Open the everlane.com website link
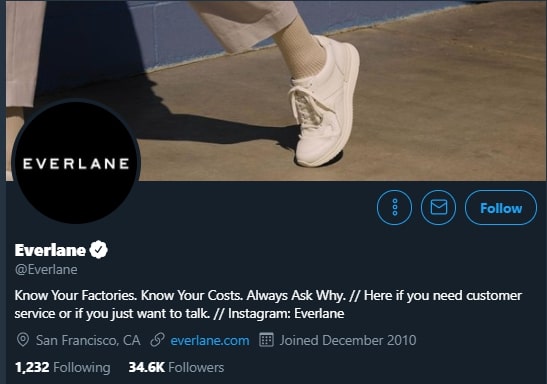This screenshot has height=384, width=547. pos(210,340)
